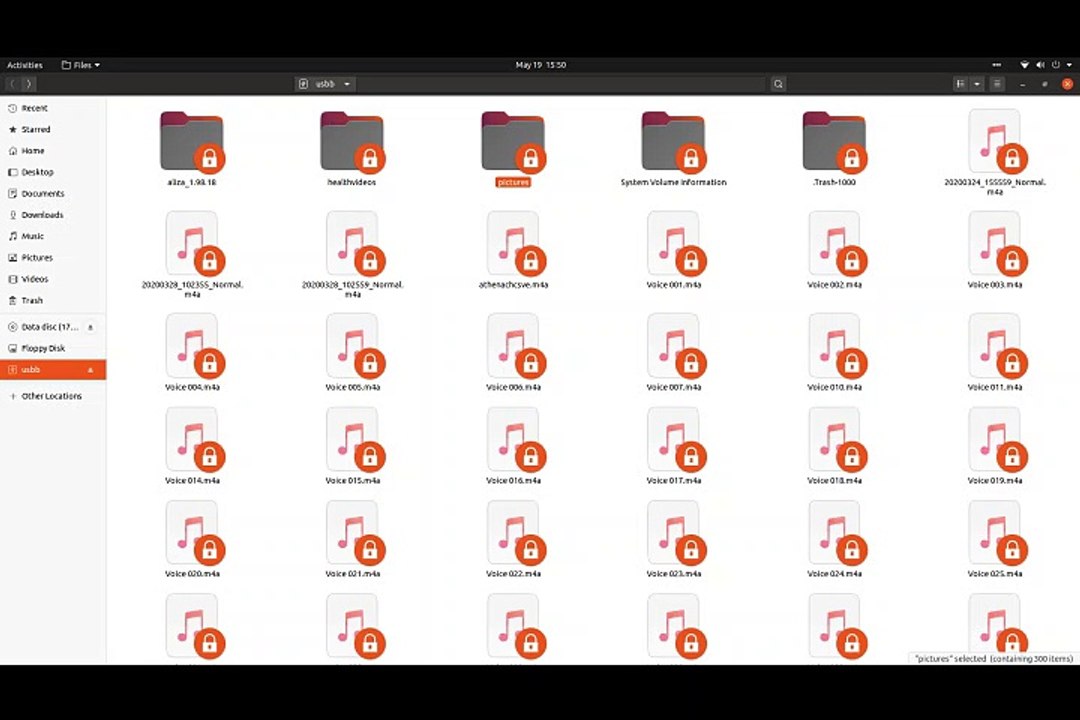The image size is (1080, 720).
Task: Eject the usbb drive from sidebar
Action: [x=90, y=370]
